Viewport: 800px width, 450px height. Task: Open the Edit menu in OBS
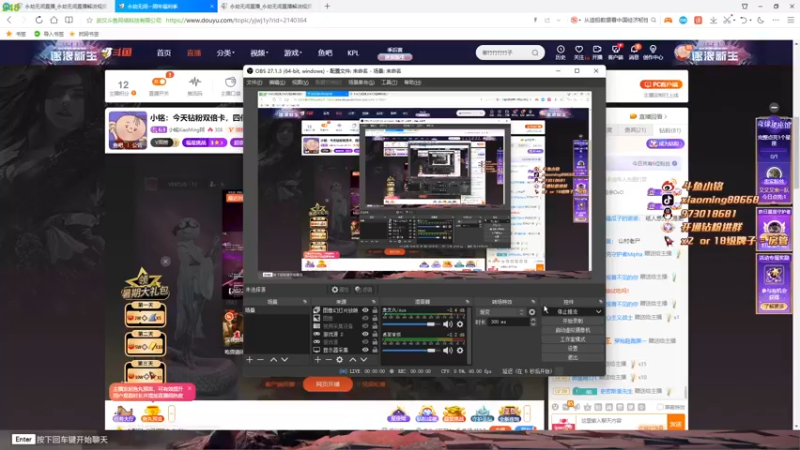[x=277, y=83]
